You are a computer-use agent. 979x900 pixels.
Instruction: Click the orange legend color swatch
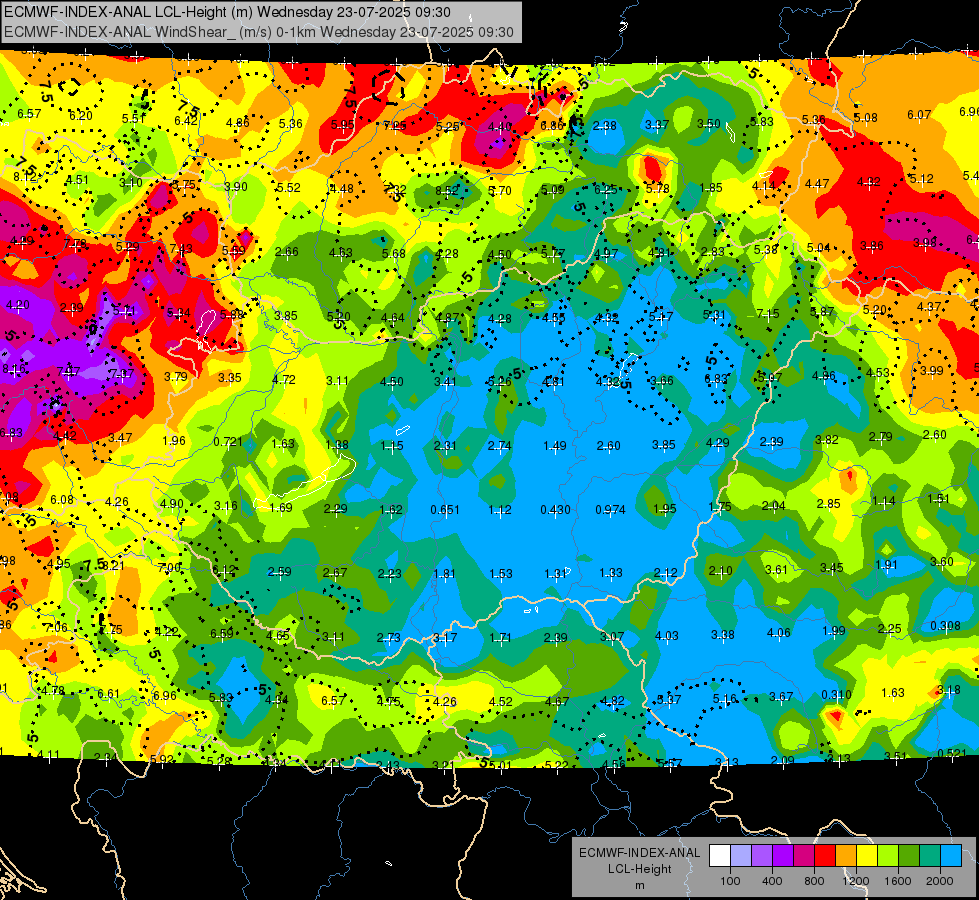846,856
